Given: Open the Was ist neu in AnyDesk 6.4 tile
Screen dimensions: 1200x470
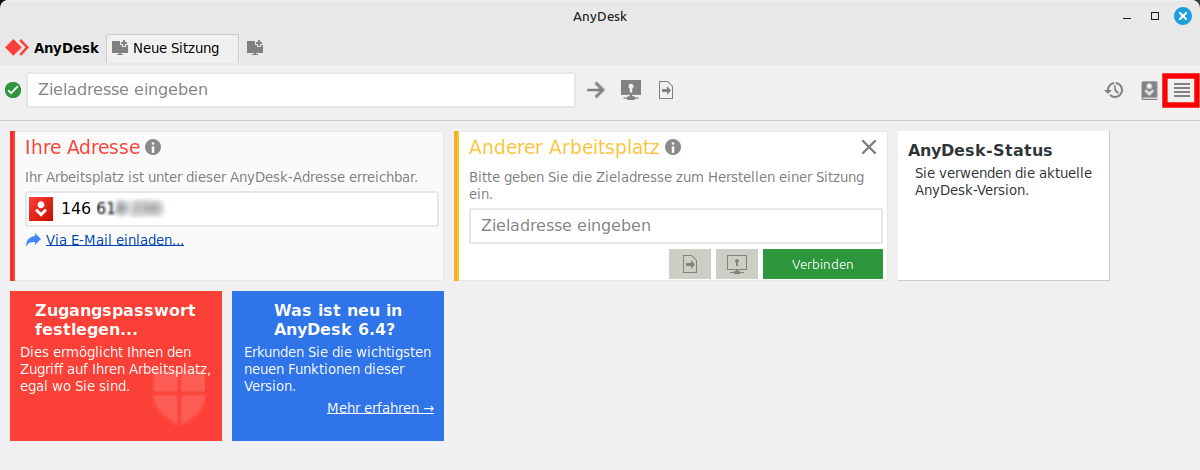Looking at the screenshot, I should pyautogui.click(x=338, y=366).
